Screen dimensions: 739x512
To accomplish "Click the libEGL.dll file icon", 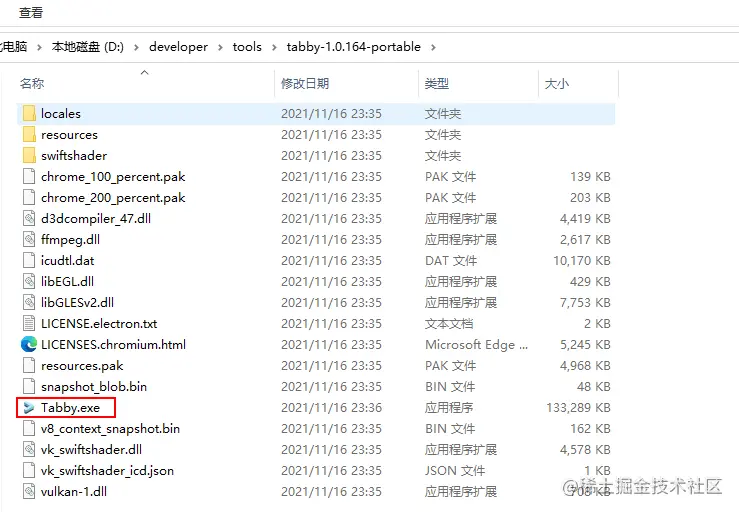I will pyautogui.click(x=29, y=281).
